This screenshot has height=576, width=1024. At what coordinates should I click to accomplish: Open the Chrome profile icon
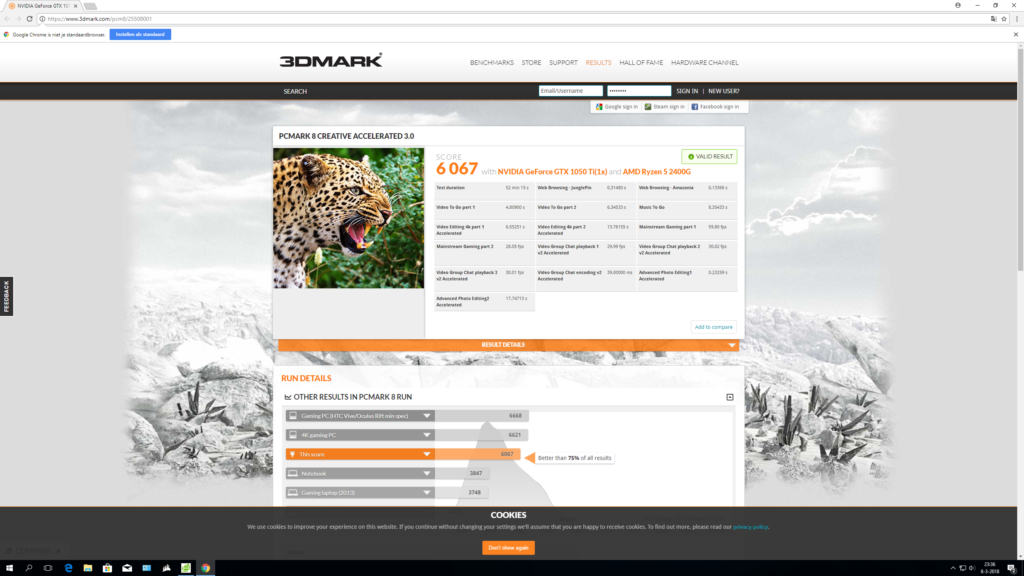(958, 5)
